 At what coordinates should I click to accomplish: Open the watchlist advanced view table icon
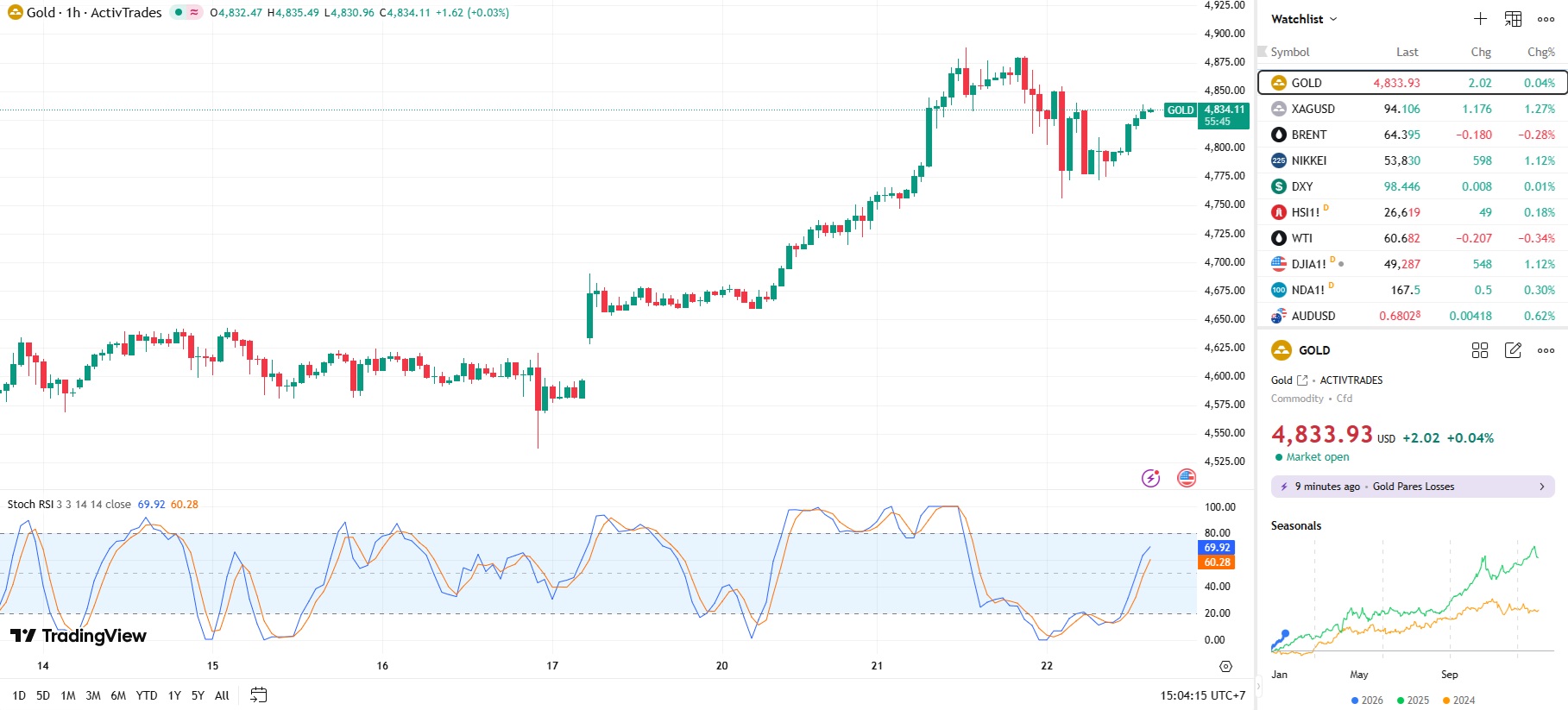tap(1513, 19)
